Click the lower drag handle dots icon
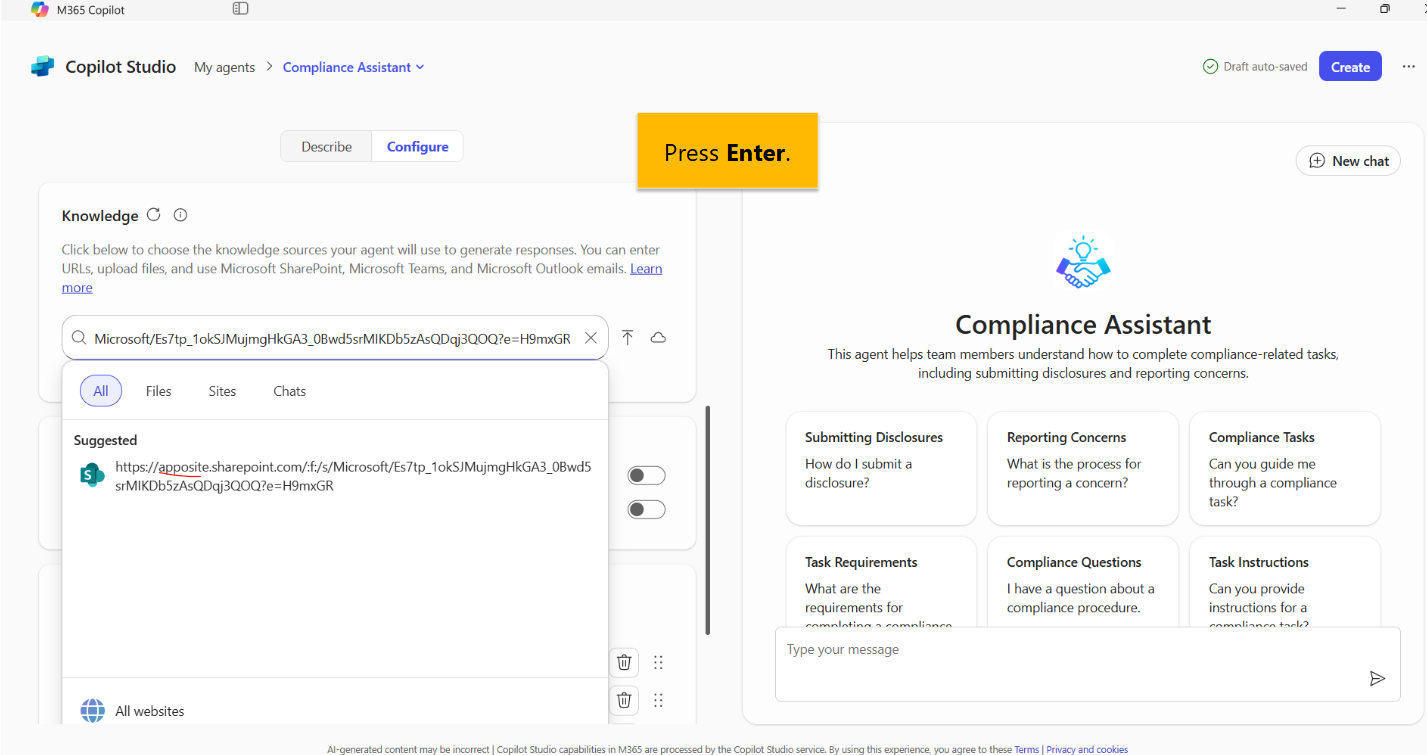The height and width of the screenshot is (755, 1427). [x=658, y=700]
